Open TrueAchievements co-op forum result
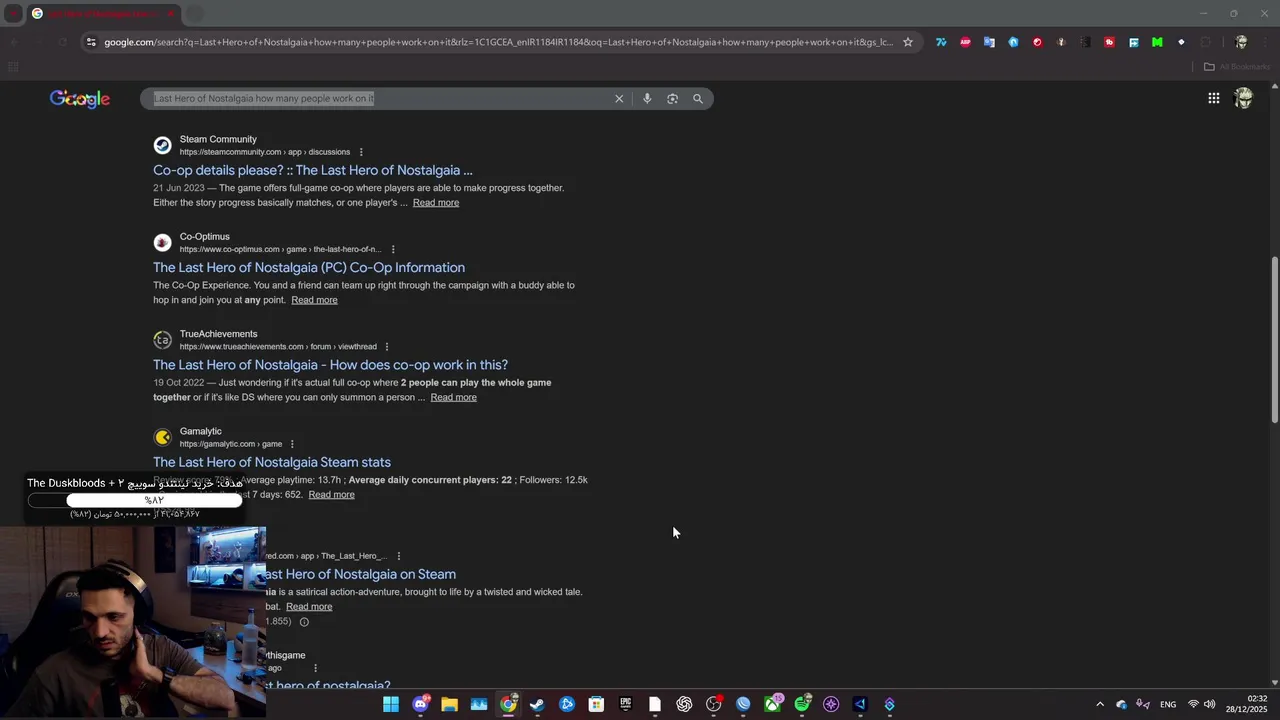This screenshot has height=720, width=1280. (x=330, y=365)
